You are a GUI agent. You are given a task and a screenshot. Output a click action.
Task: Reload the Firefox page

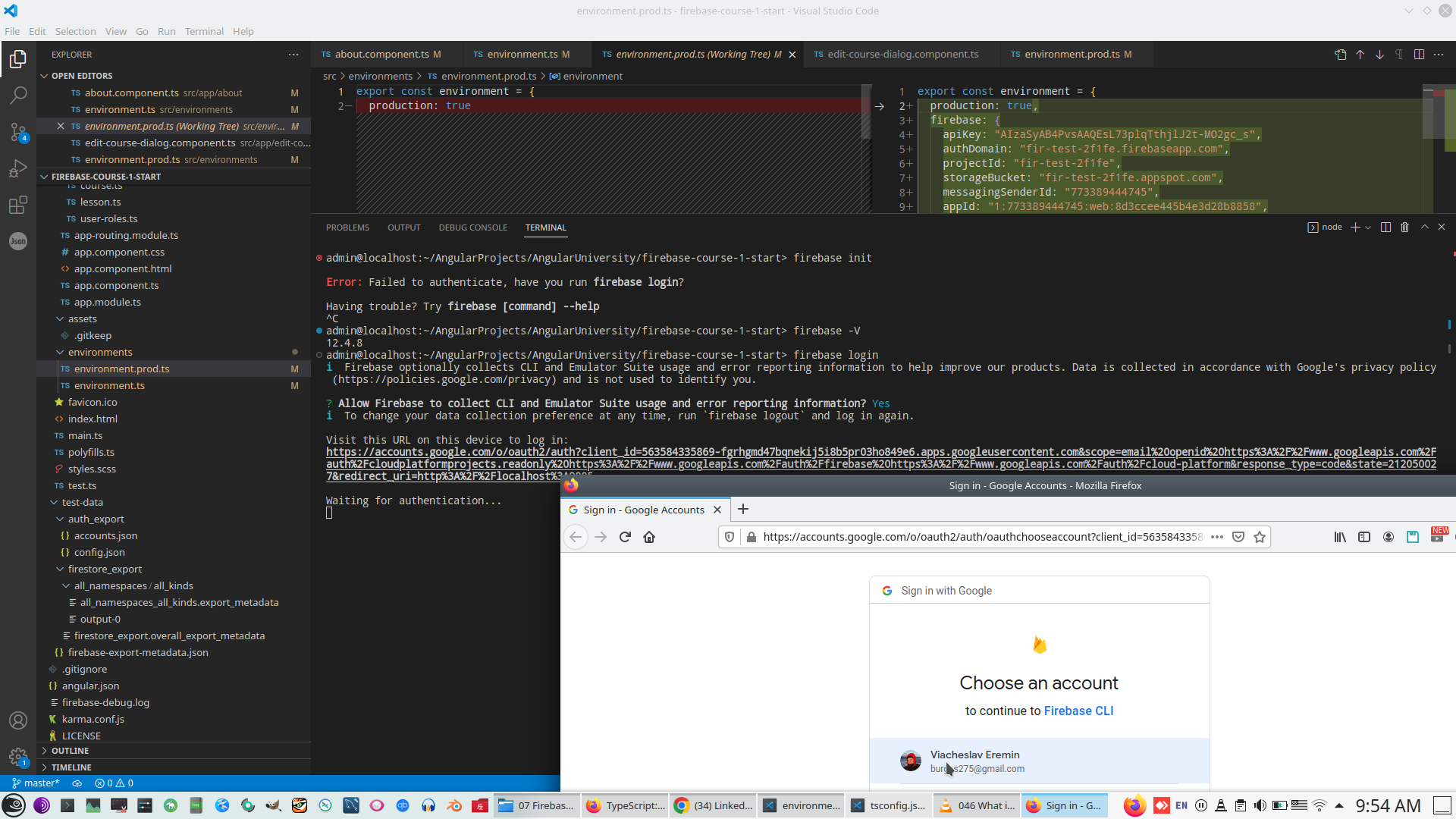tap(625, 537)
